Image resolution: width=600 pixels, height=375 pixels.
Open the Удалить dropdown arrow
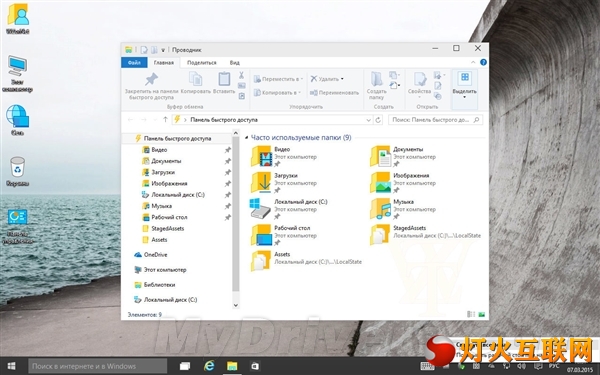click(x=342, y=79)
